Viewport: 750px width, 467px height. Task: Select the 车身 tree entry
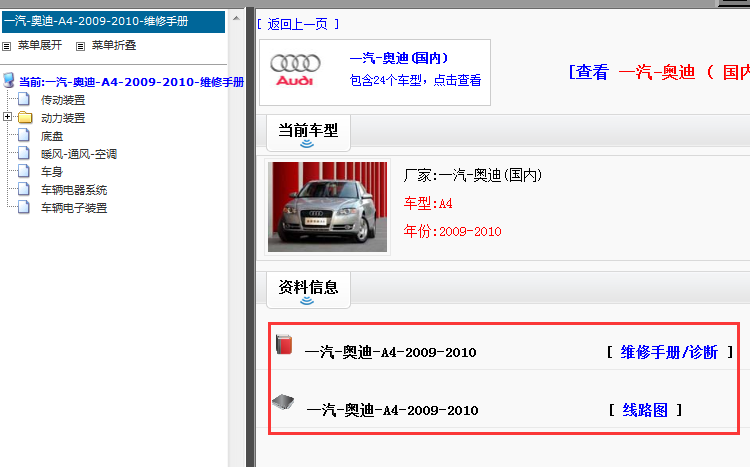tap(52, 172)
